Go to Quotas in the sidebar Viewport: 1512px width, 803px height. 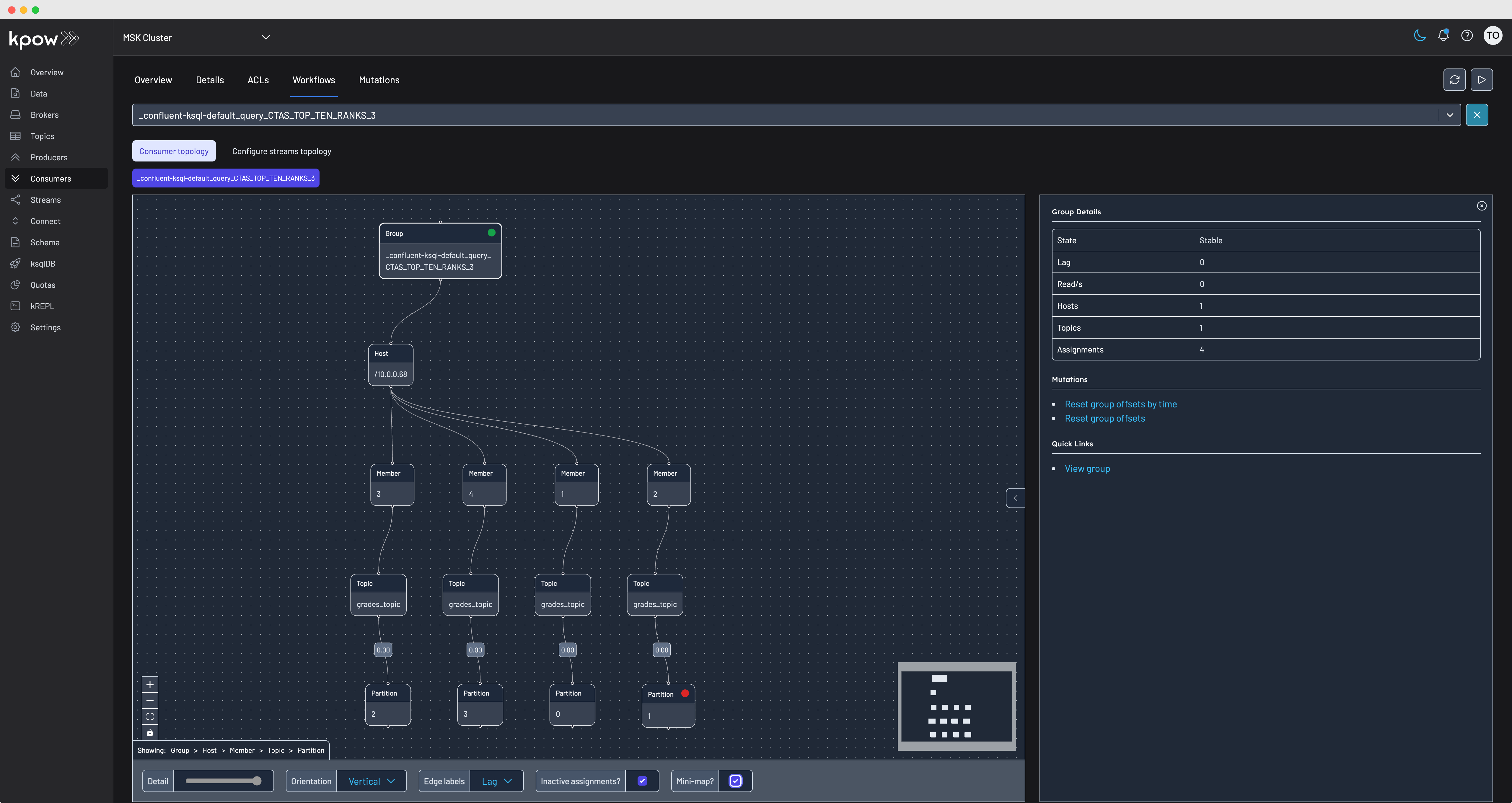pos(56,285)
